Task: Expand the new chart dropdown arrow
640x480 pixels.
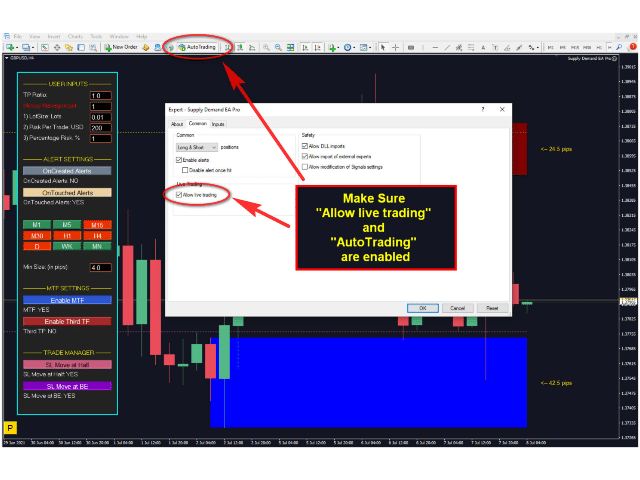Action: point(17,48)
